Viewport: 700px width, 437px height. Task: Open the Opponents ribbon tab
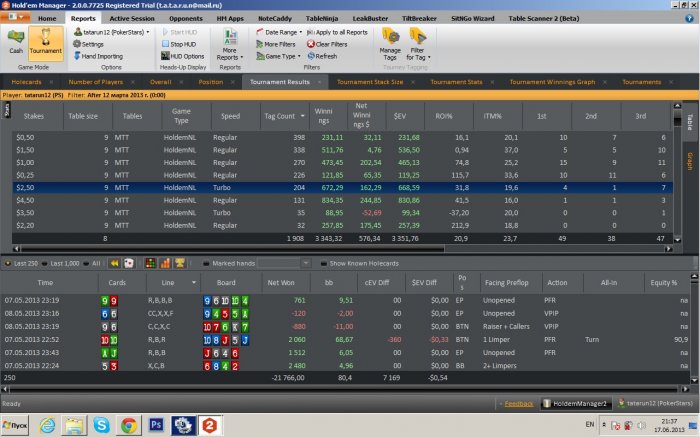[186, 18]
